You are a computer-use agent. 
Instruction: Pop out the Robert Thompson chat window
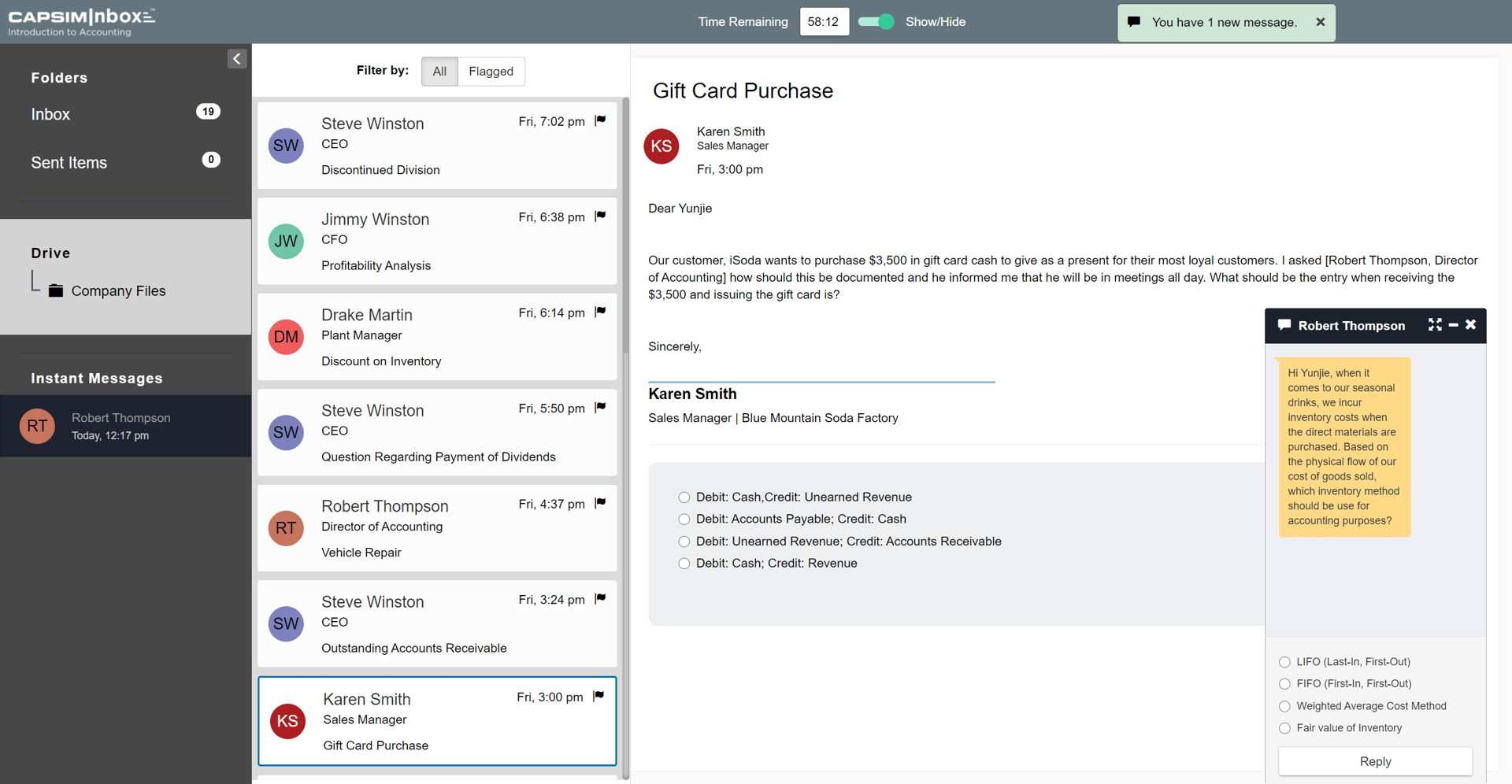click(1435, 324)
